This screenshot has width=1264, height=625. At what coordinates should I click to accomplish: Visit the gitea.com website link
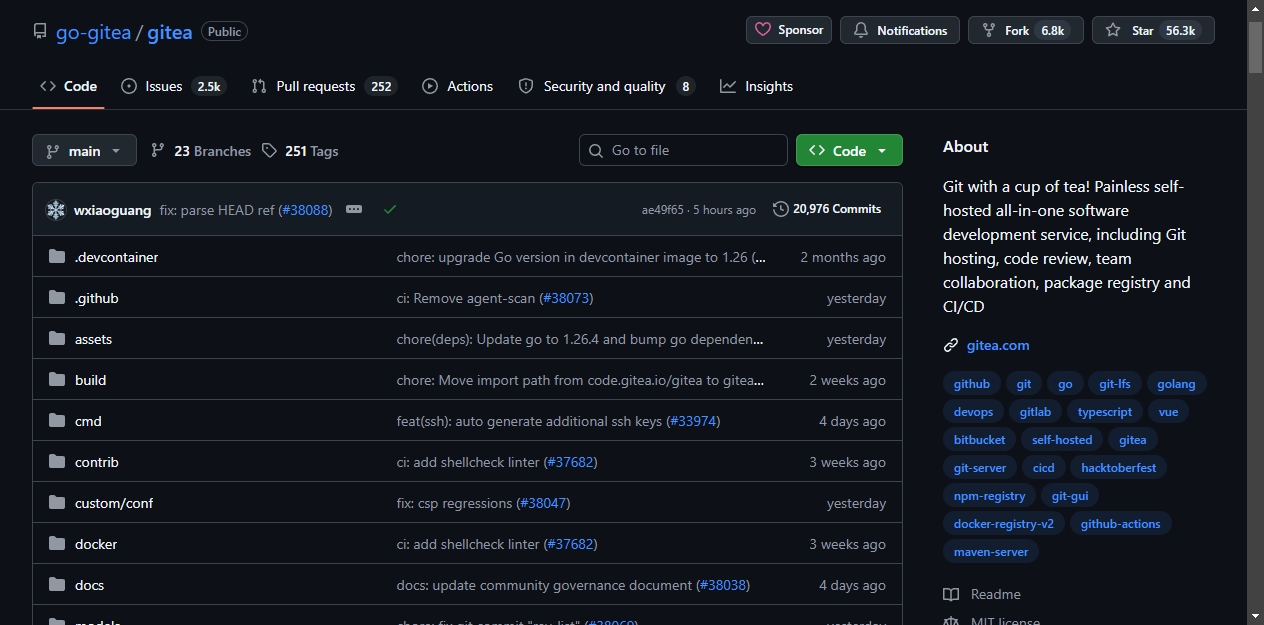point(998,345)
